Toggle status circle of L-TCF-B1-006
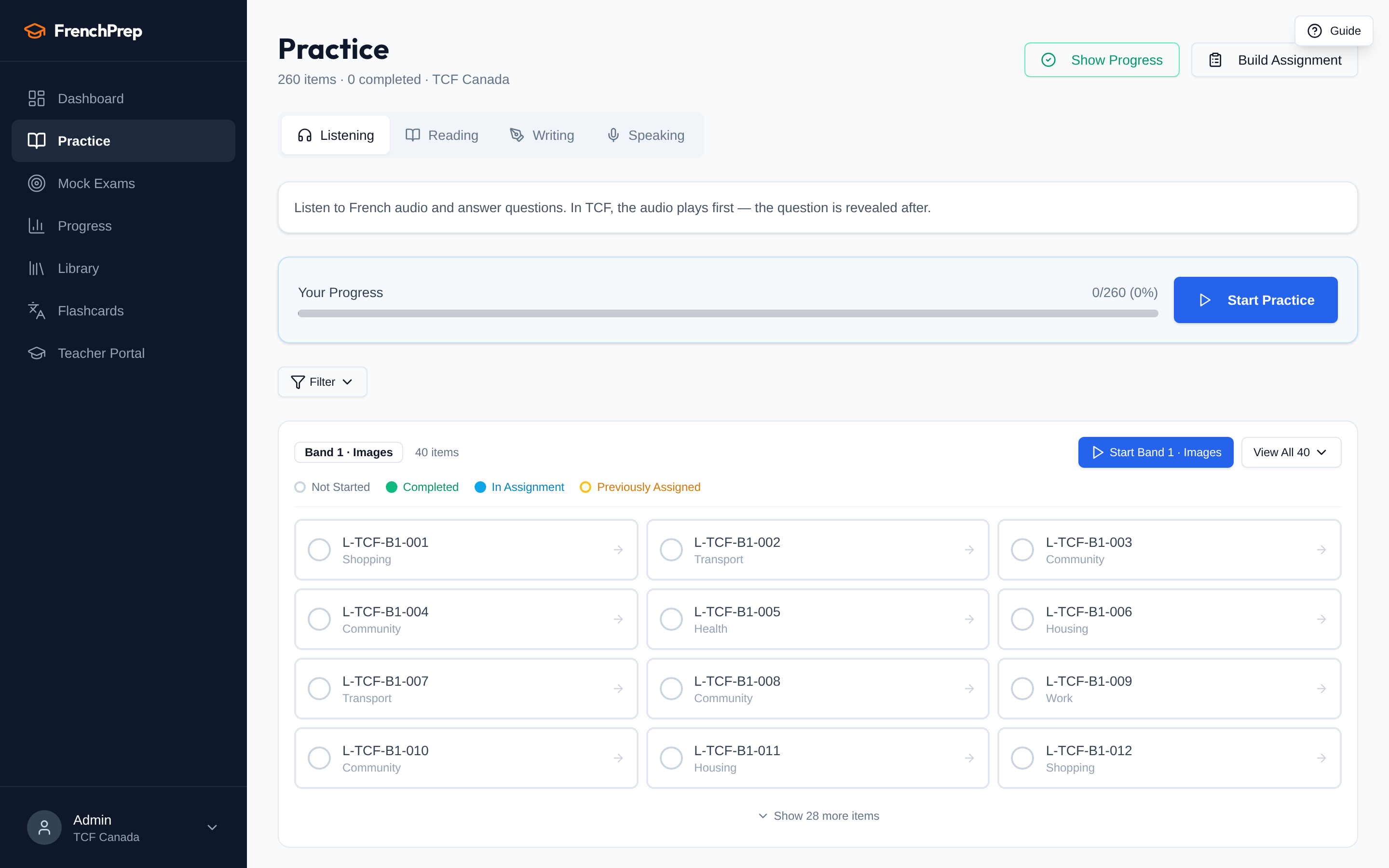Viewport: 1389px width, 868px height. 1022,619
